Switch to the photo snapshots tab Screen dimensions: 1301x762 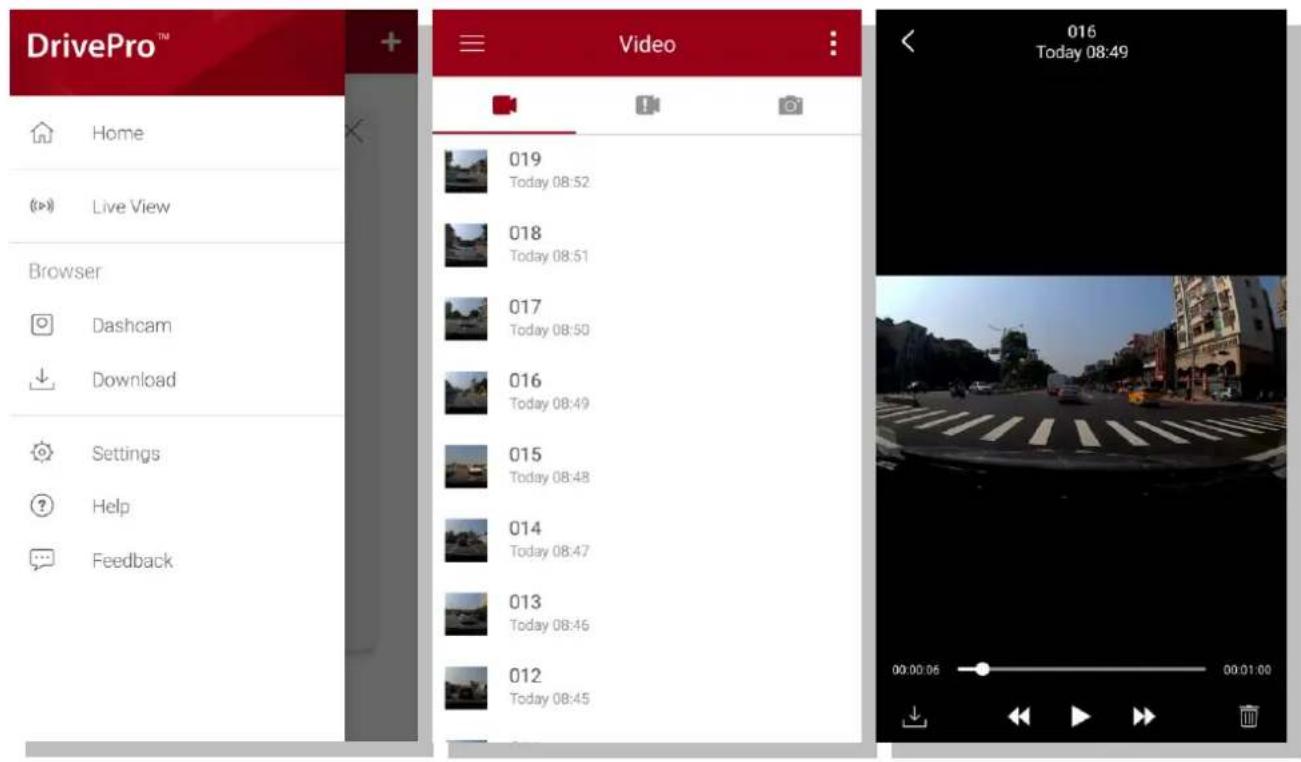[790, 105]
